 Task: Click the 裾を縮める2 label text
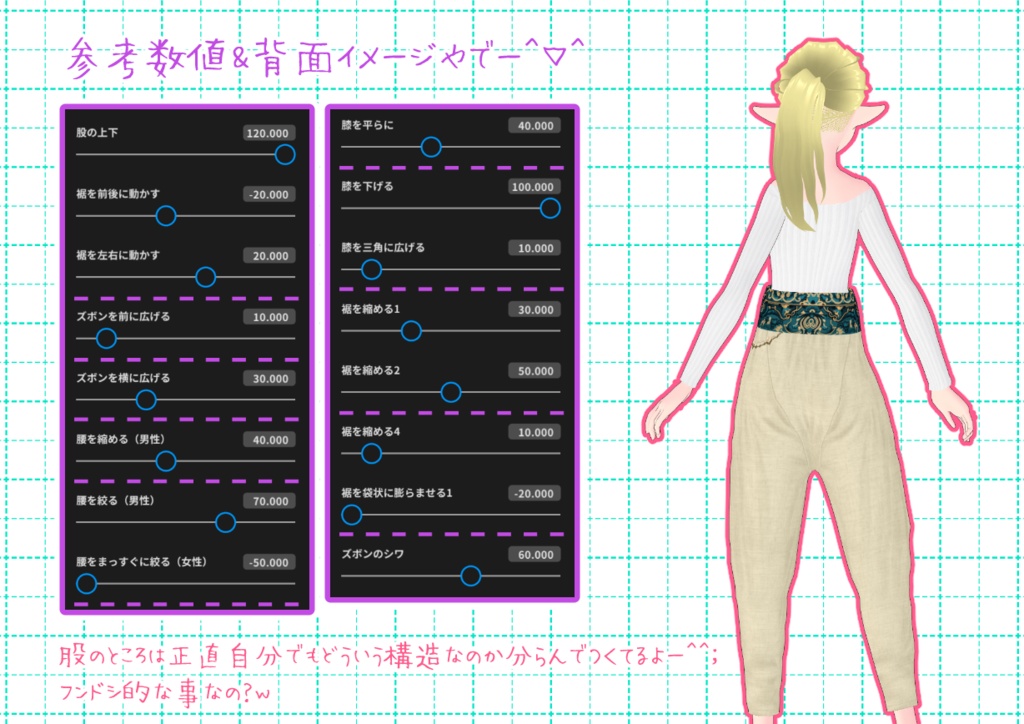tap(370, 371)
